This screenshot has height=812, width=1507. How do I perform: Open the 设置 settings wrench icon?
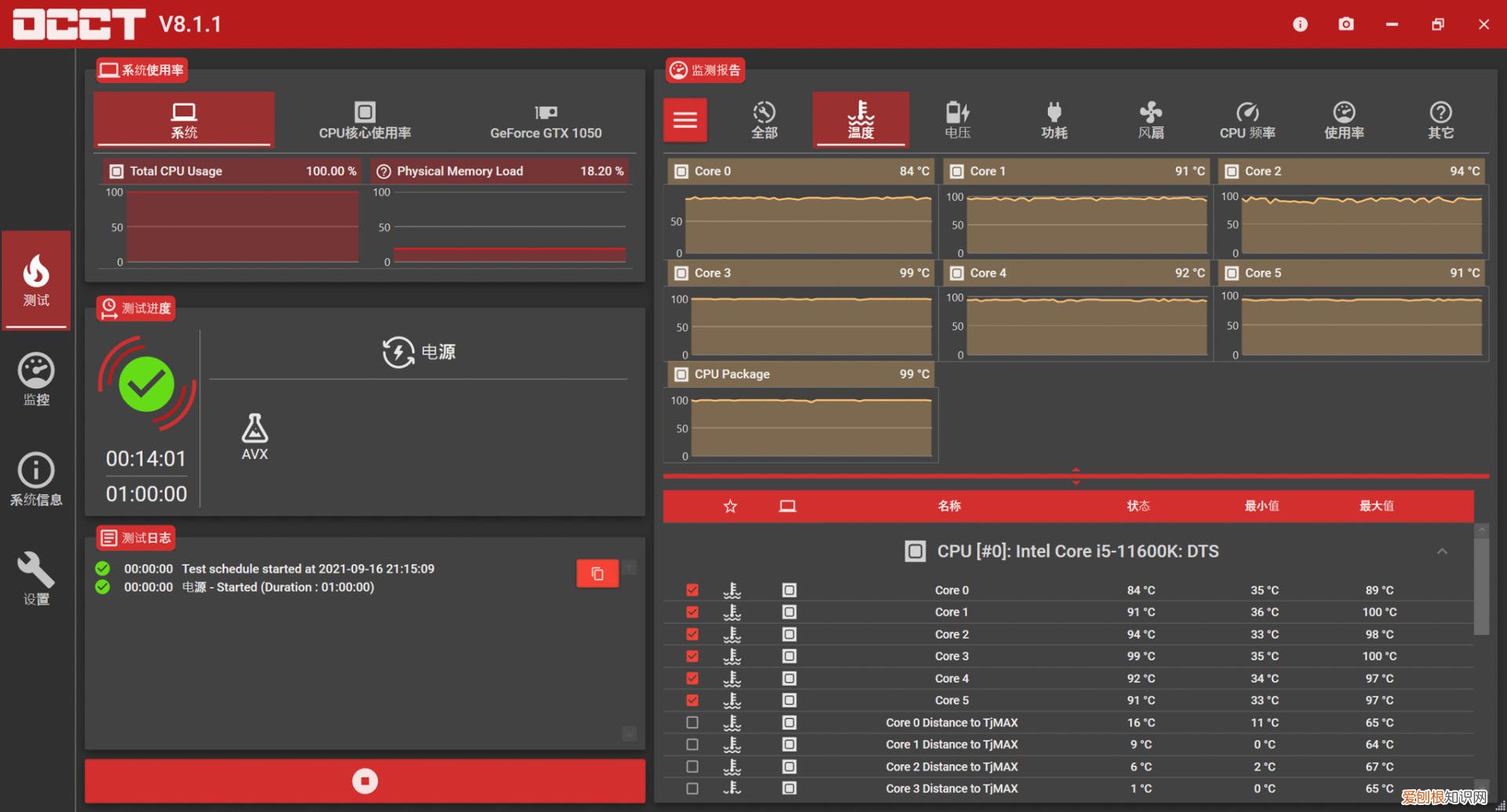[36, 578]
